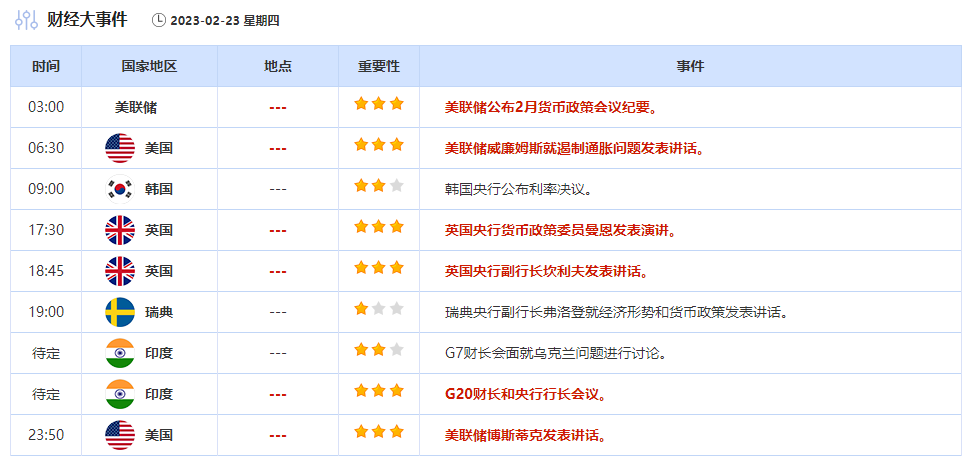Click the red --- location in 23:50 row
This screenshot has width=969, height=461.
pos(277,435)
